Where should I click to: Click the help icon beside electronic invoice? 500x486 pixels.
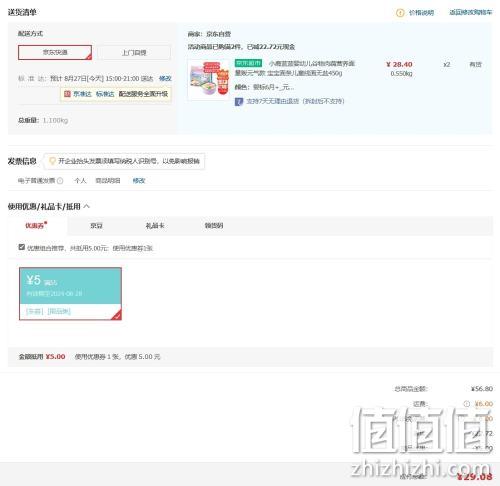click(x=60, y=181)
